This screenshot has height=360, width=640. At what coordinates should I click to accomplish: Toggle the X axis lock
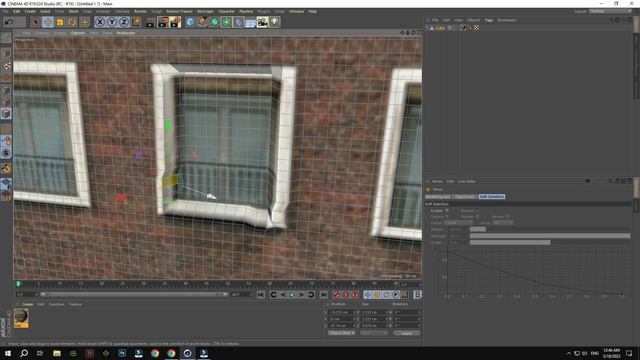click(100, 22)
